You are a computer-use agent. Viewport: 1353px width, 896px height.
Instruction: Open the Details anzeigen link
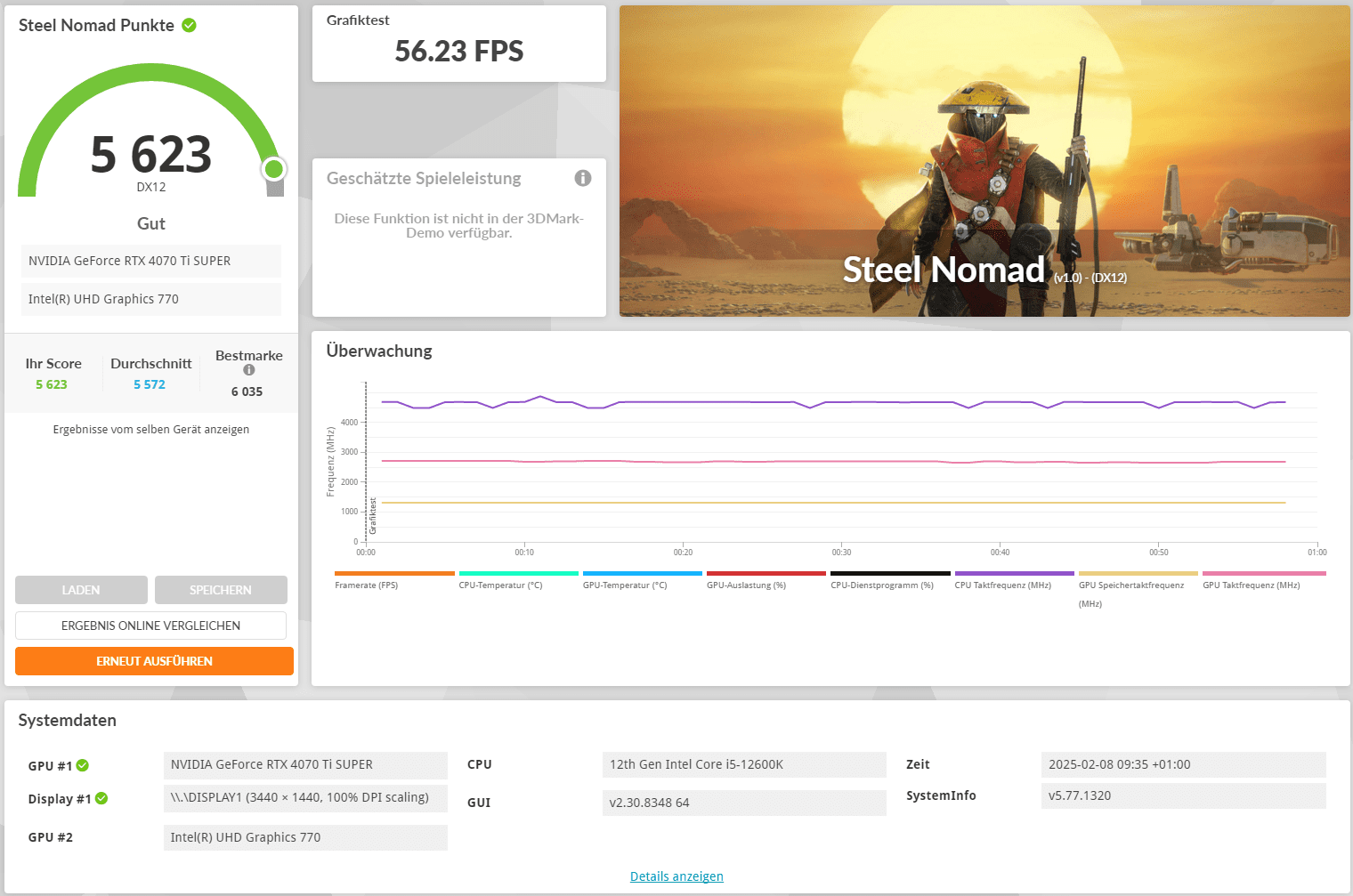pyautogui.click(x=676, y=876)
